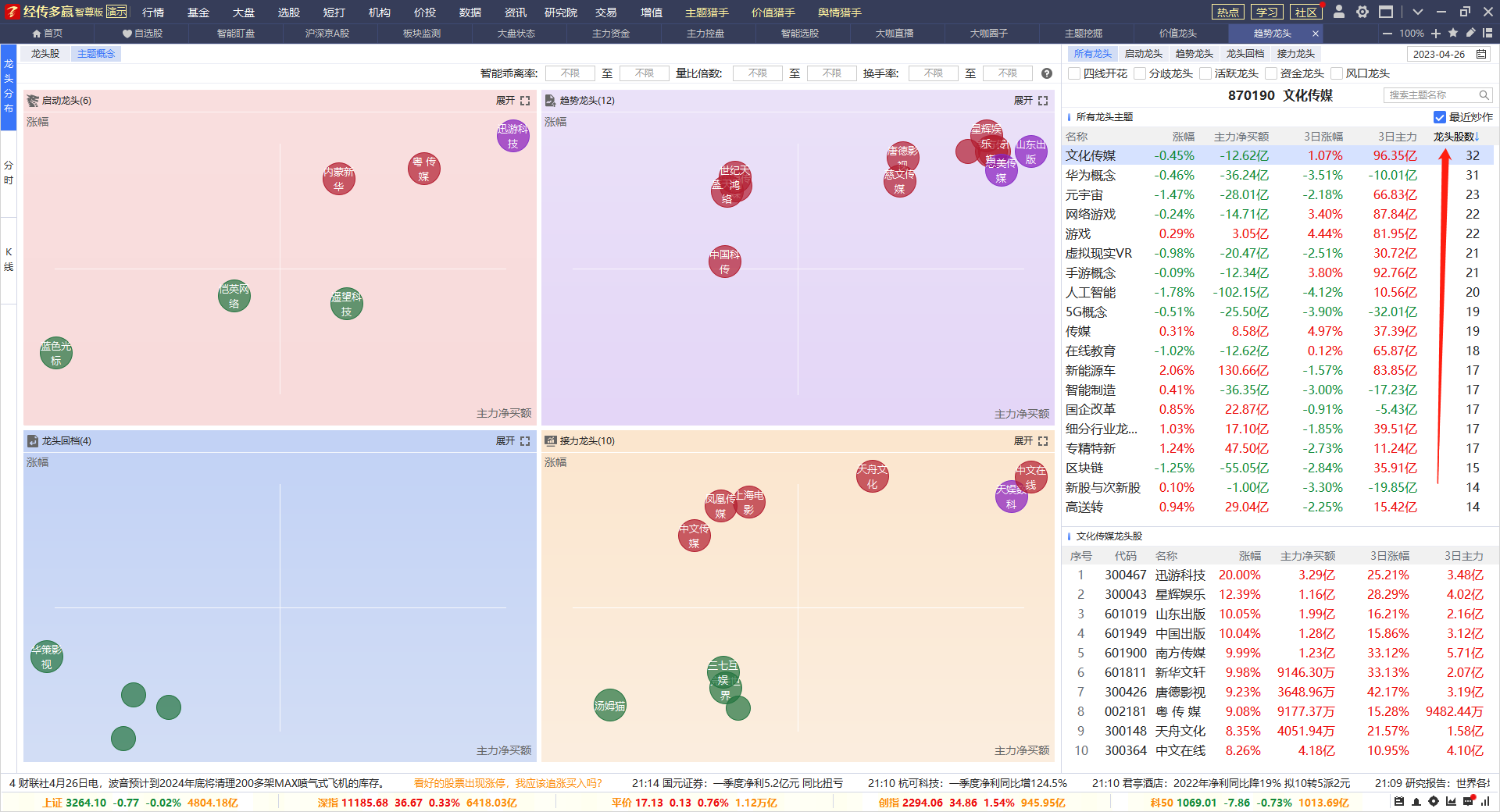This screenshot has width=1500, height=812.
Task: Open the help question mark icon
Action: click(x=1047, y=73)
